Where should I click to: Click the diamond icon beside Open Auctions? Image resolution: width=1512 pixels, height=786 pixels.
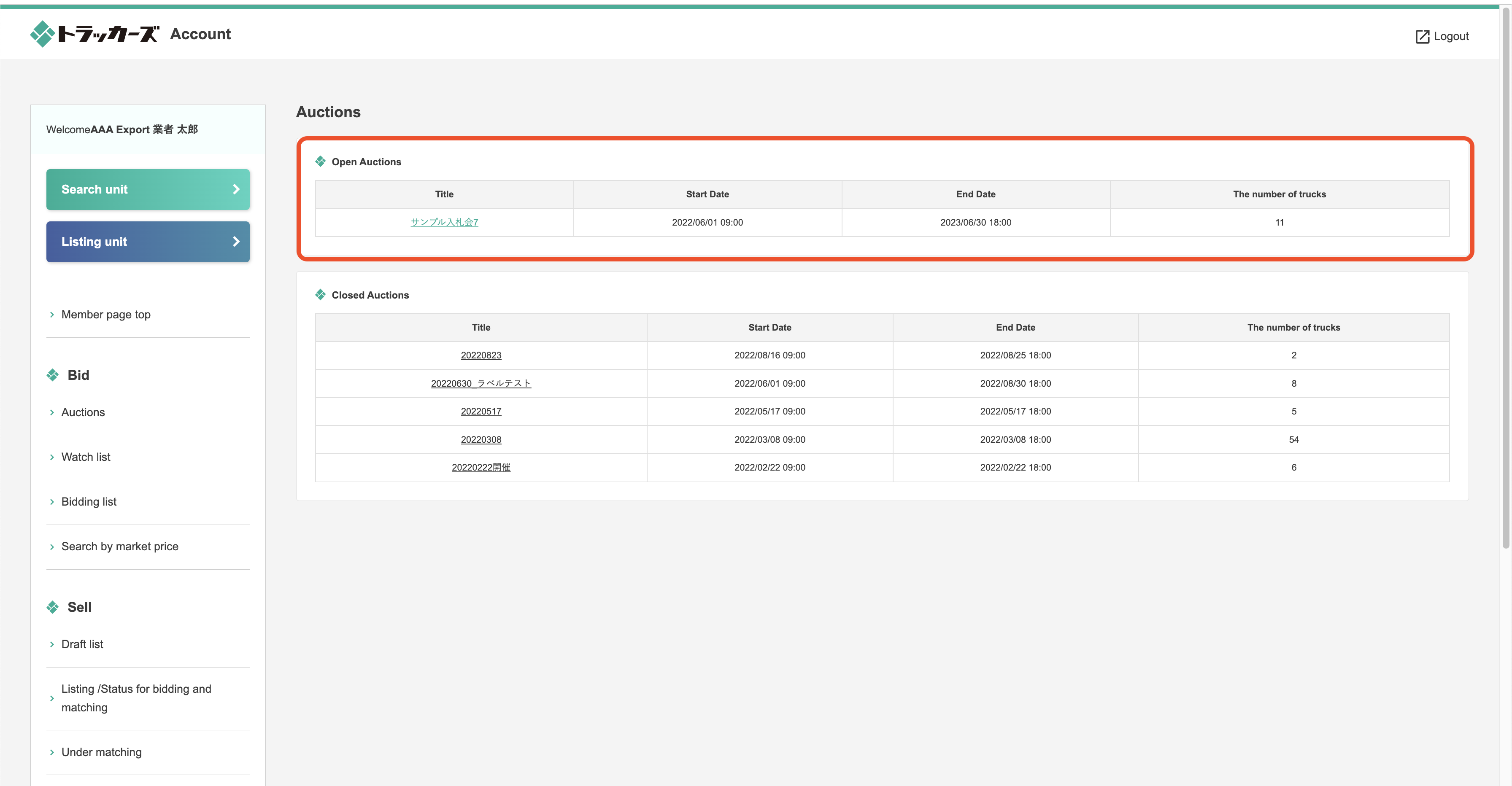click(321, 162)
